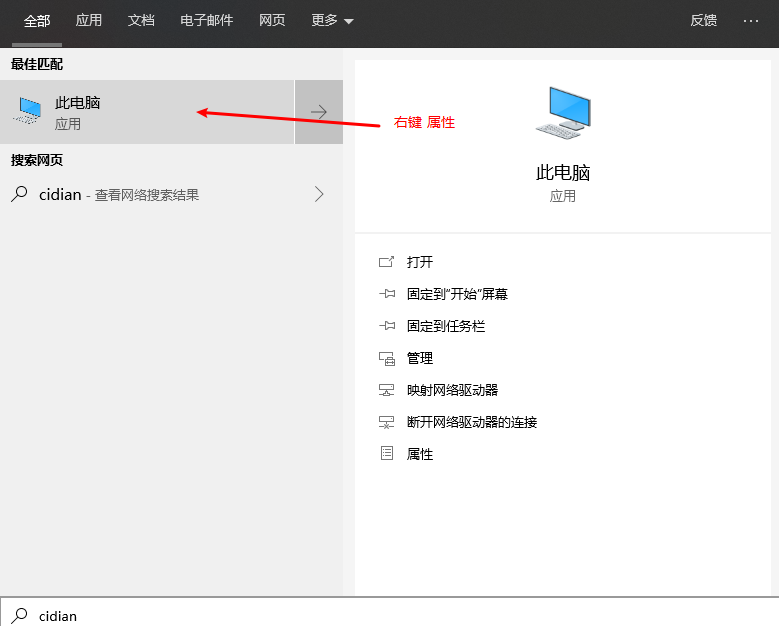The image size is (779, 626).
Task: Click the pin icon for 固定到"开始"屏幕
Action: (x=386, y=294)
